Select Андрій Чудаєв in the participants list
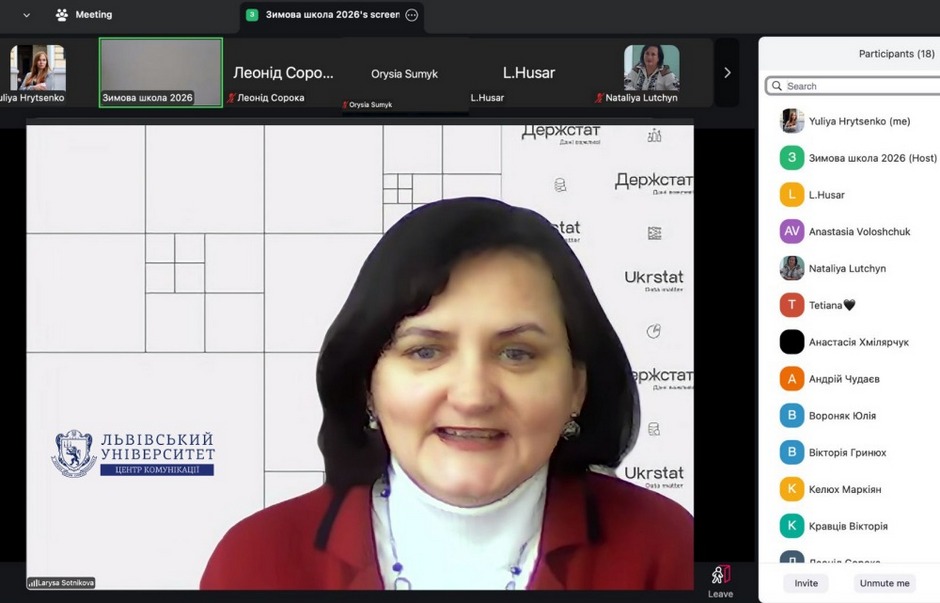 844,379
